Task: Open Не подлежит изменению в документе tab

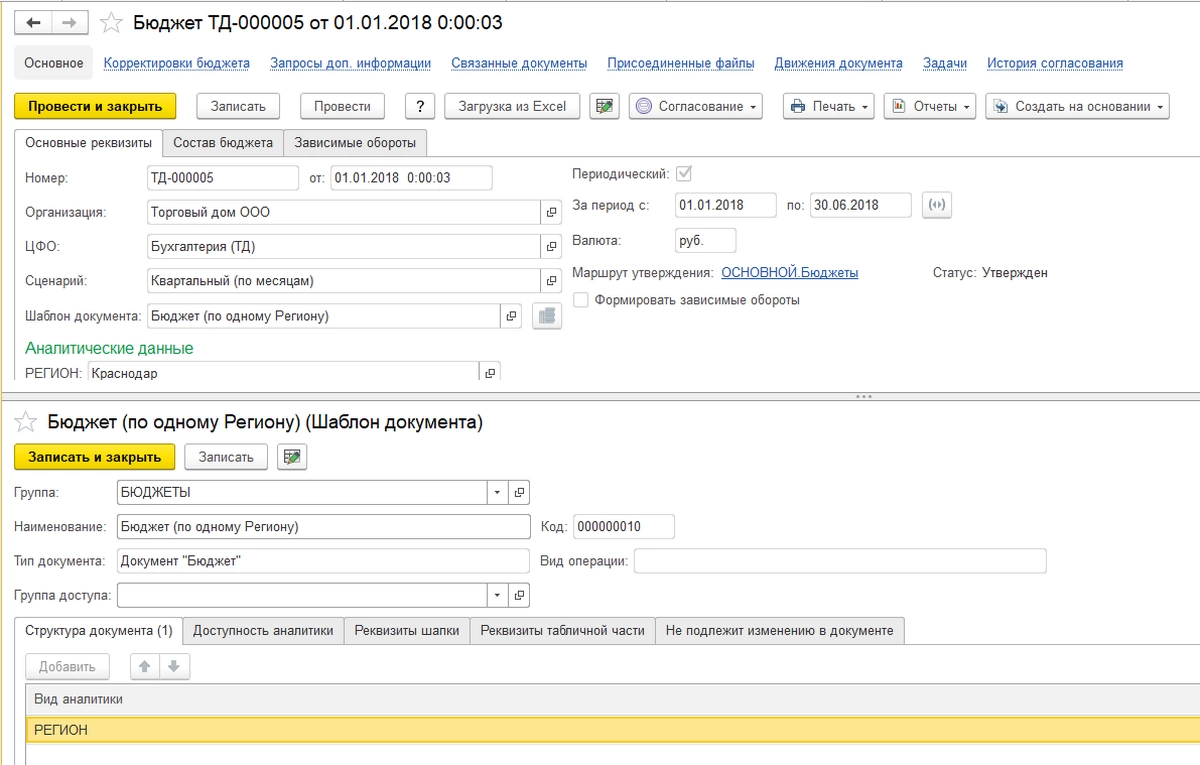Action: (780, 630)
